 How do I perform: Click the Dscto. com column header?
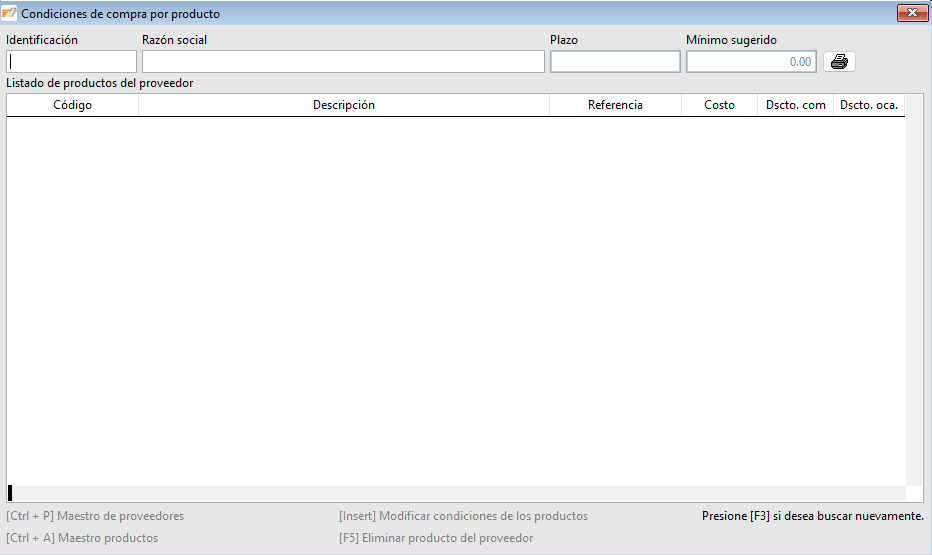pyautogui.click(x=795, y=105)
